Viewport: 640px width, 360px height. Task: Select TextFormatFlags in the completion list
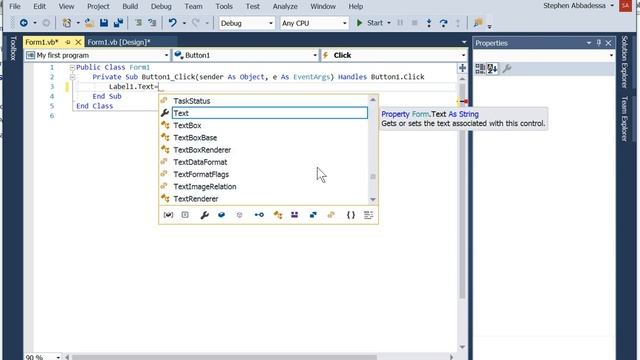201,174
